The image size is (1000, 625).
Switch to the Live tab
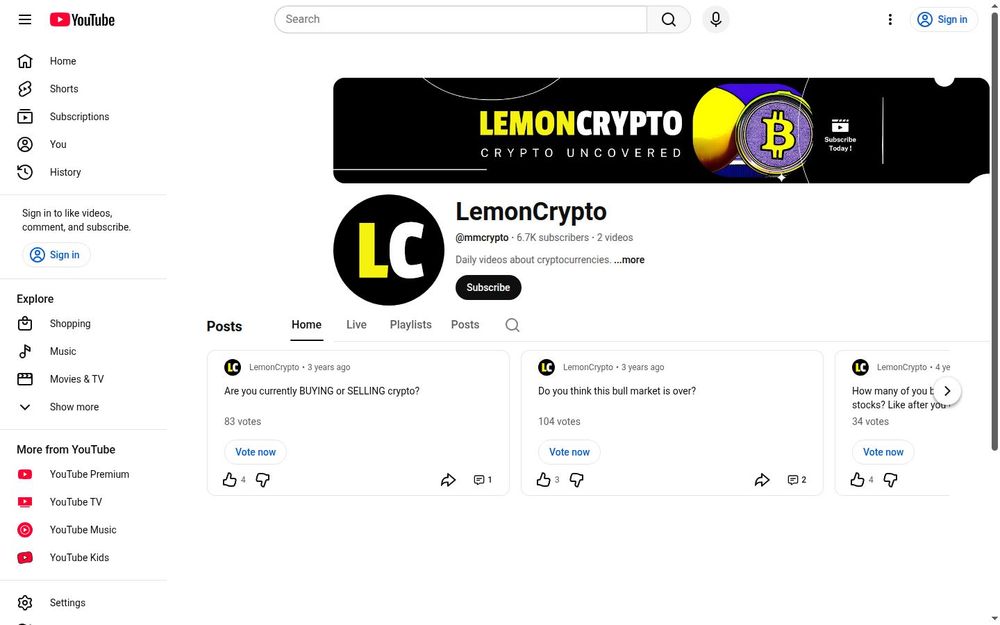tap(356, 325)
